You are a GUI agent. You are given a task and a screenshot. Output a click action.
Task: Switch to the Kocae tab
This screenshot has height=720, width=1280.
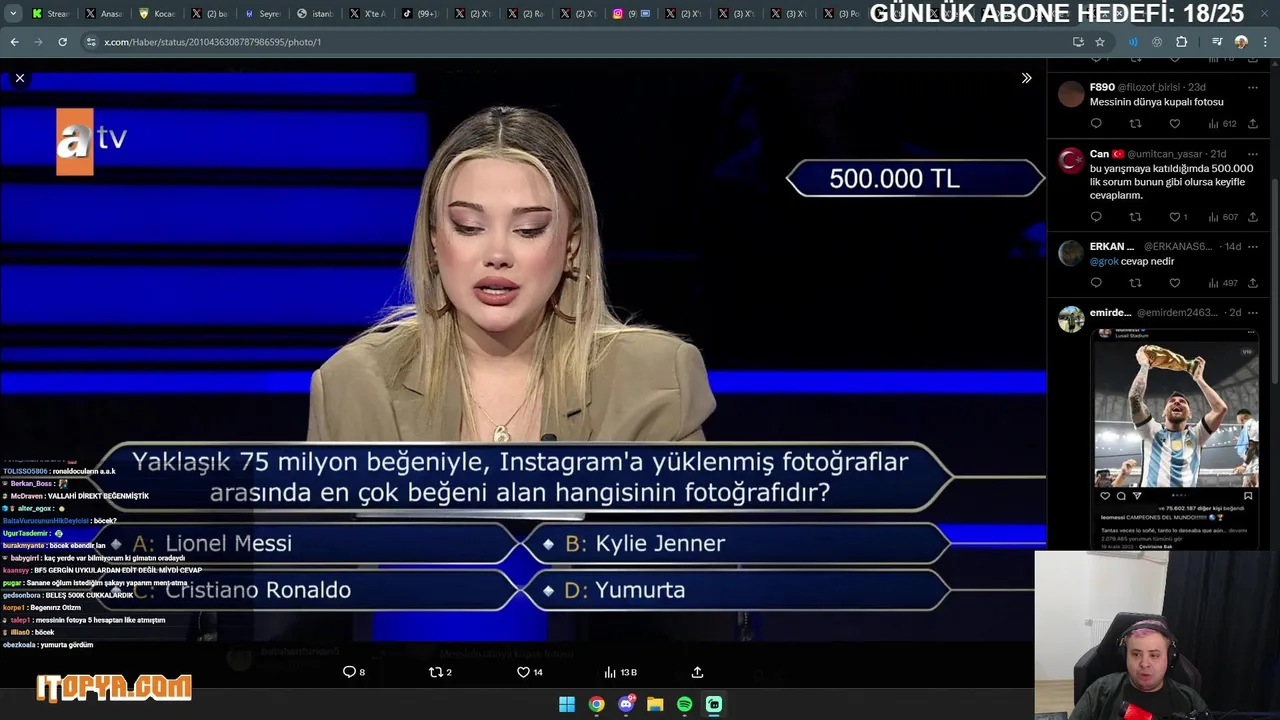(x=157, y=14)
